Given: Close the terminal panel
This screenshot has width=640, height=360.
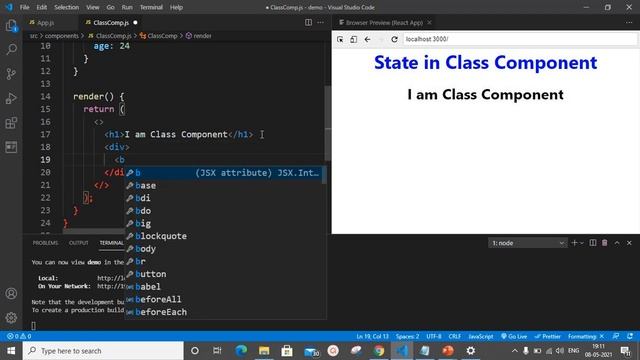Looking at the screenshot, I should (629, 243).
